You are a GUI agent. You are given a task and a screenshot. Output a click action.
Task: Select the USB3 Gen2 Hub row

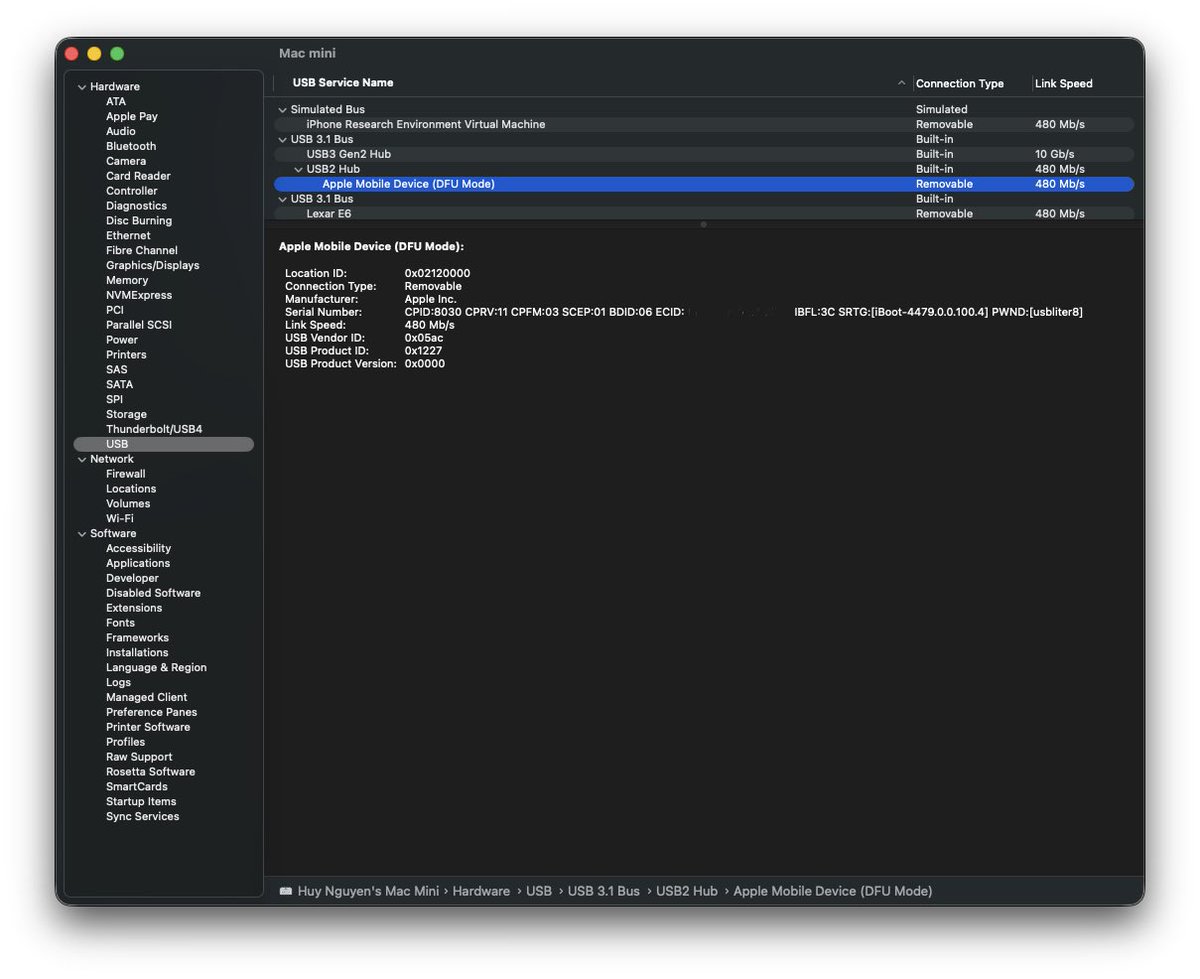point(704,155)
